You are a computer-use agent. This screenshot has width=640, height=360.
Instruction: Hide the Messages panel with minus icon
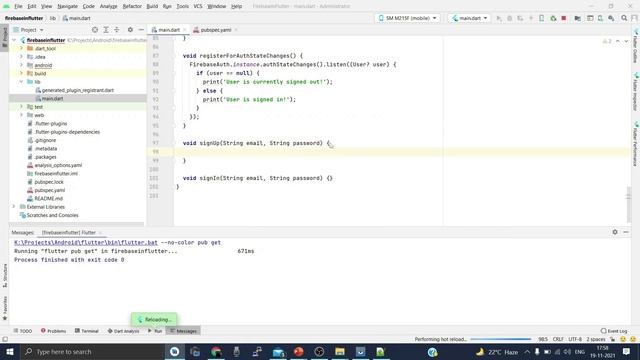[x=626, y=232]
